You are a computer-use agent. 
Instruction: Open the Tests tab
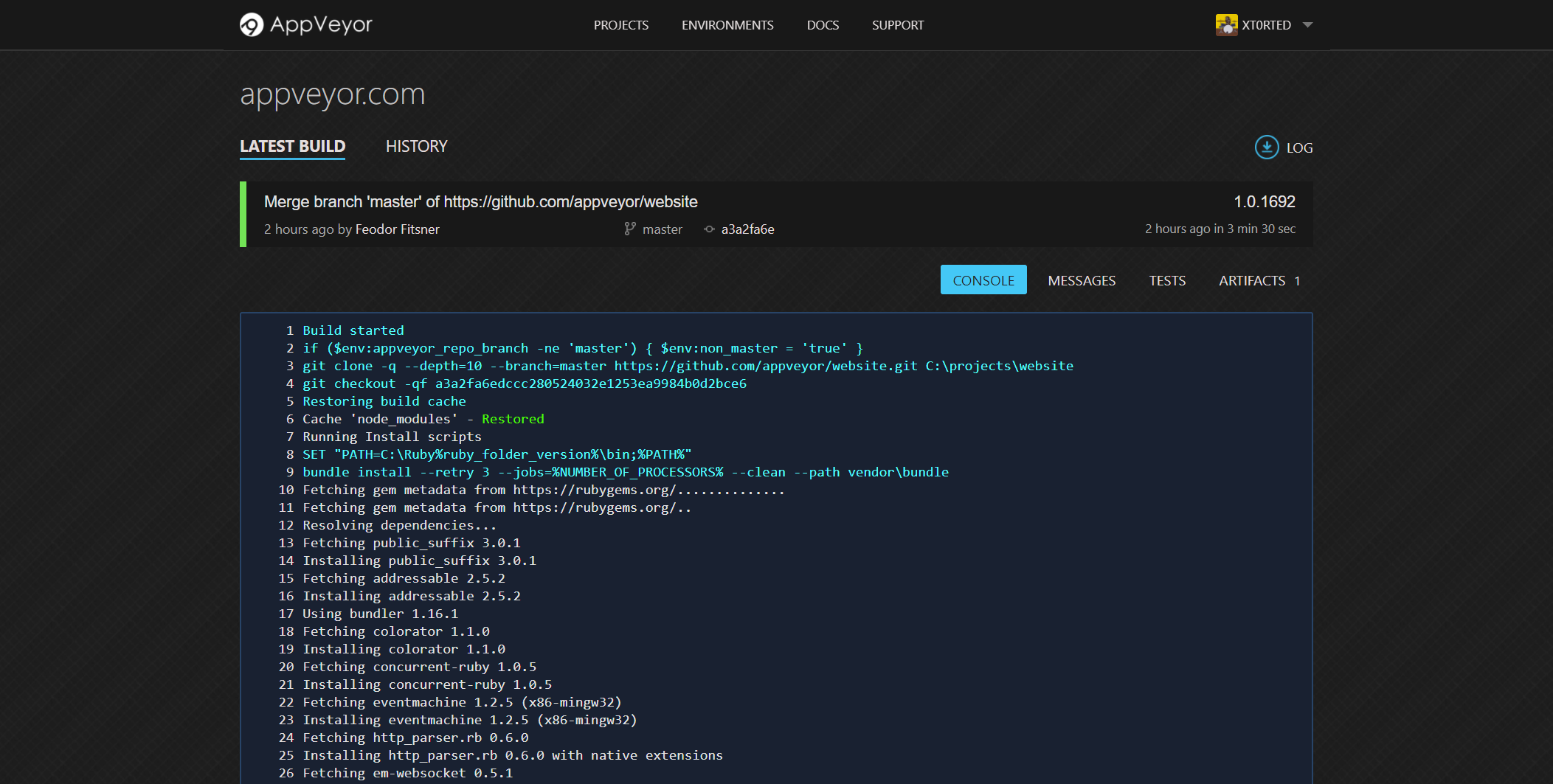1167,280
